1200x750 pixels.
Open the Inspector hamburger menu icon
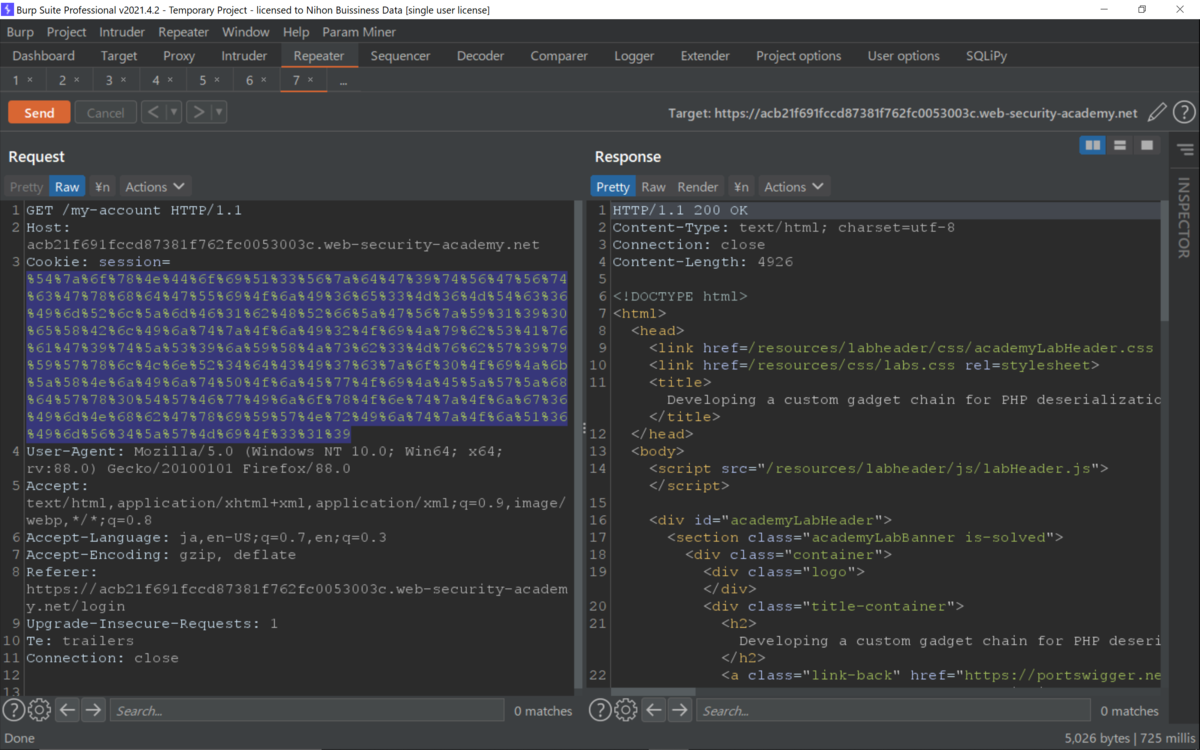[x=1185, y=150]
